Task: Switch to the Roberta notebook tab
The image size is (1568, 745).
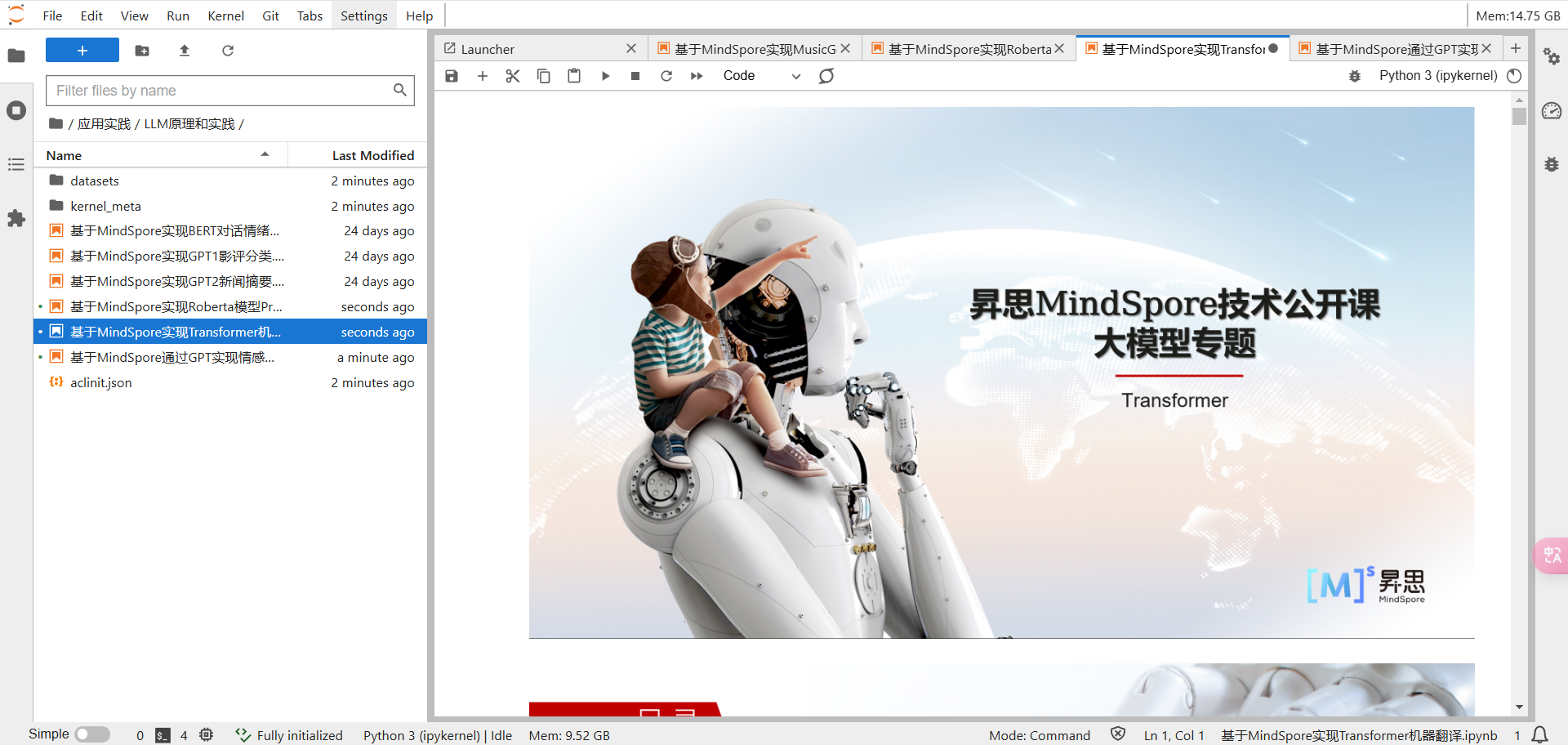Action: tap(969, 49)
